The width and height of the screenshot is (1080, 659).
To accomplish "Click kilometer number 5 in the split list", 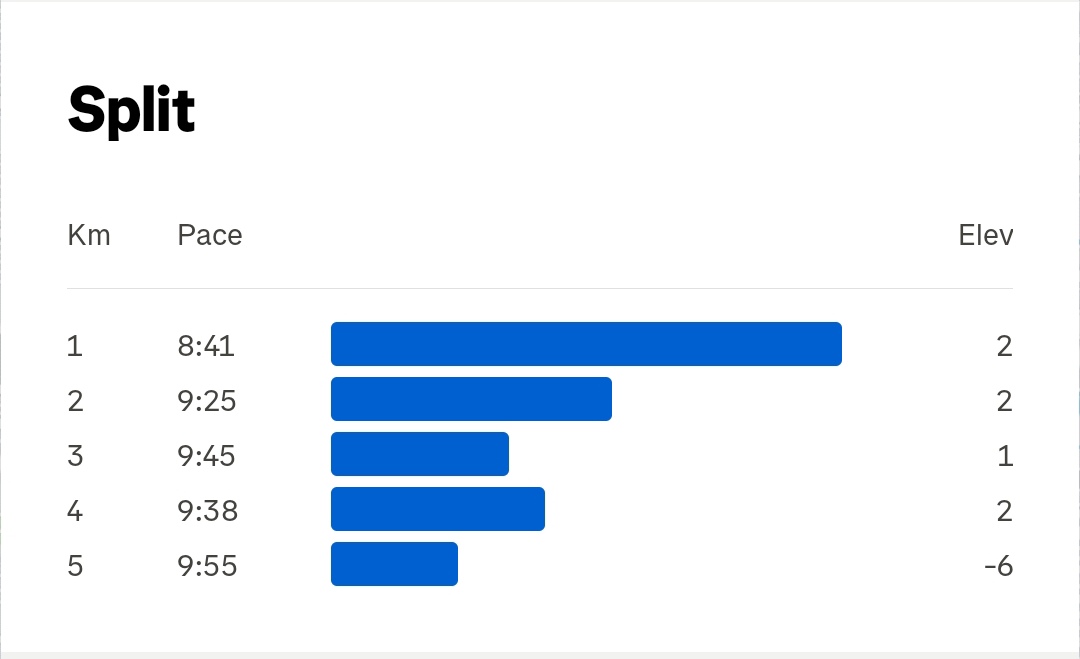I will (75, 566).
